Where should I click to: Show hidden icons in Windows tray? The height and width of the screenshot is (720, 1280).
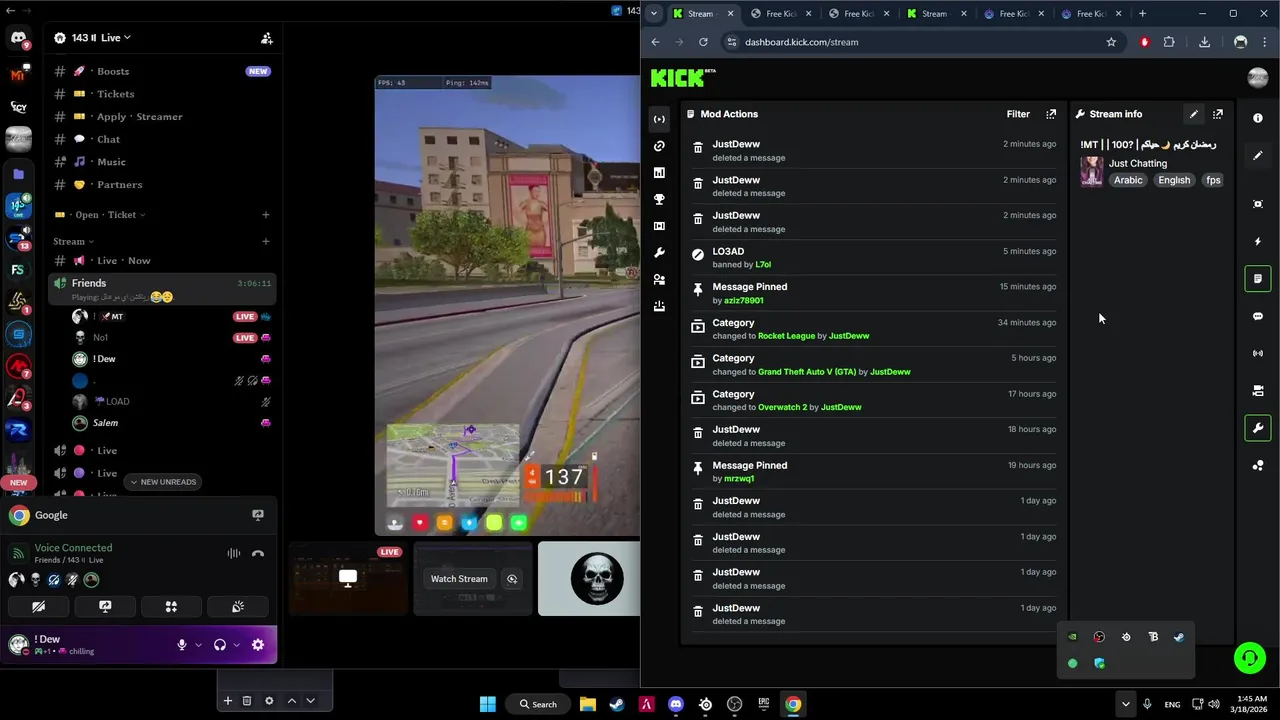pyautogui.click(x=1125, y=704)
